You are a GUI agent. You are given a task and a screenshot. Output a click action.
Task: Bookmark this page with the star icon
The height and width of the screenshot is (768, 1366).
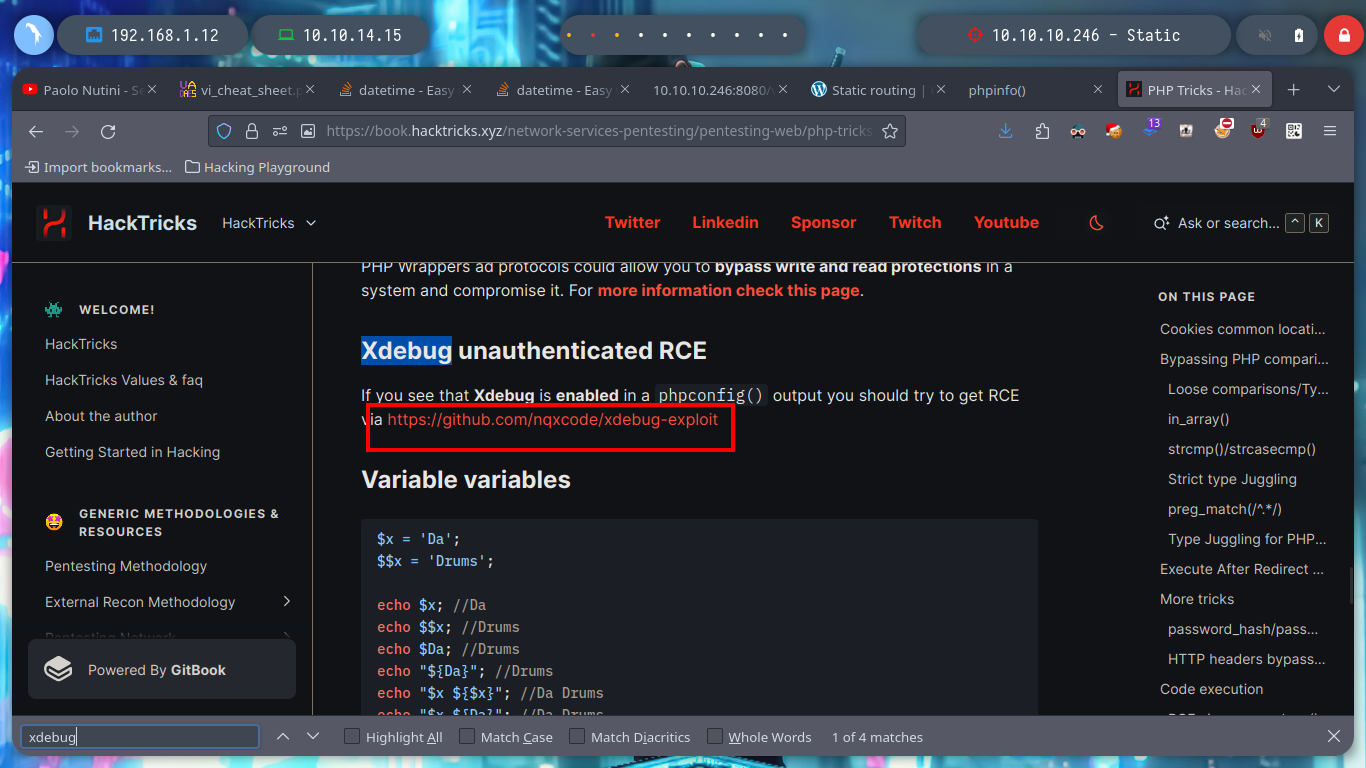click(x=889, y=131)
